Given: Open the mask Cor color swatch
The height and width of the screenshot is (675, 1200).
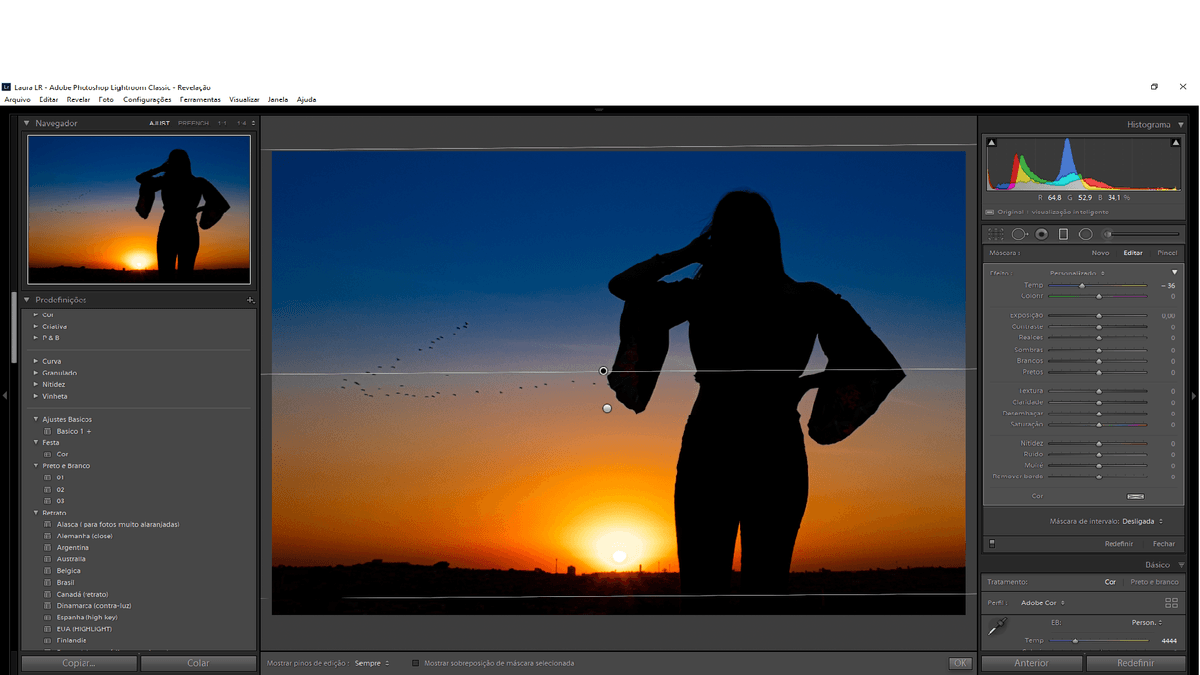Looking at the screenshot, I should (x=1135, y=496).
